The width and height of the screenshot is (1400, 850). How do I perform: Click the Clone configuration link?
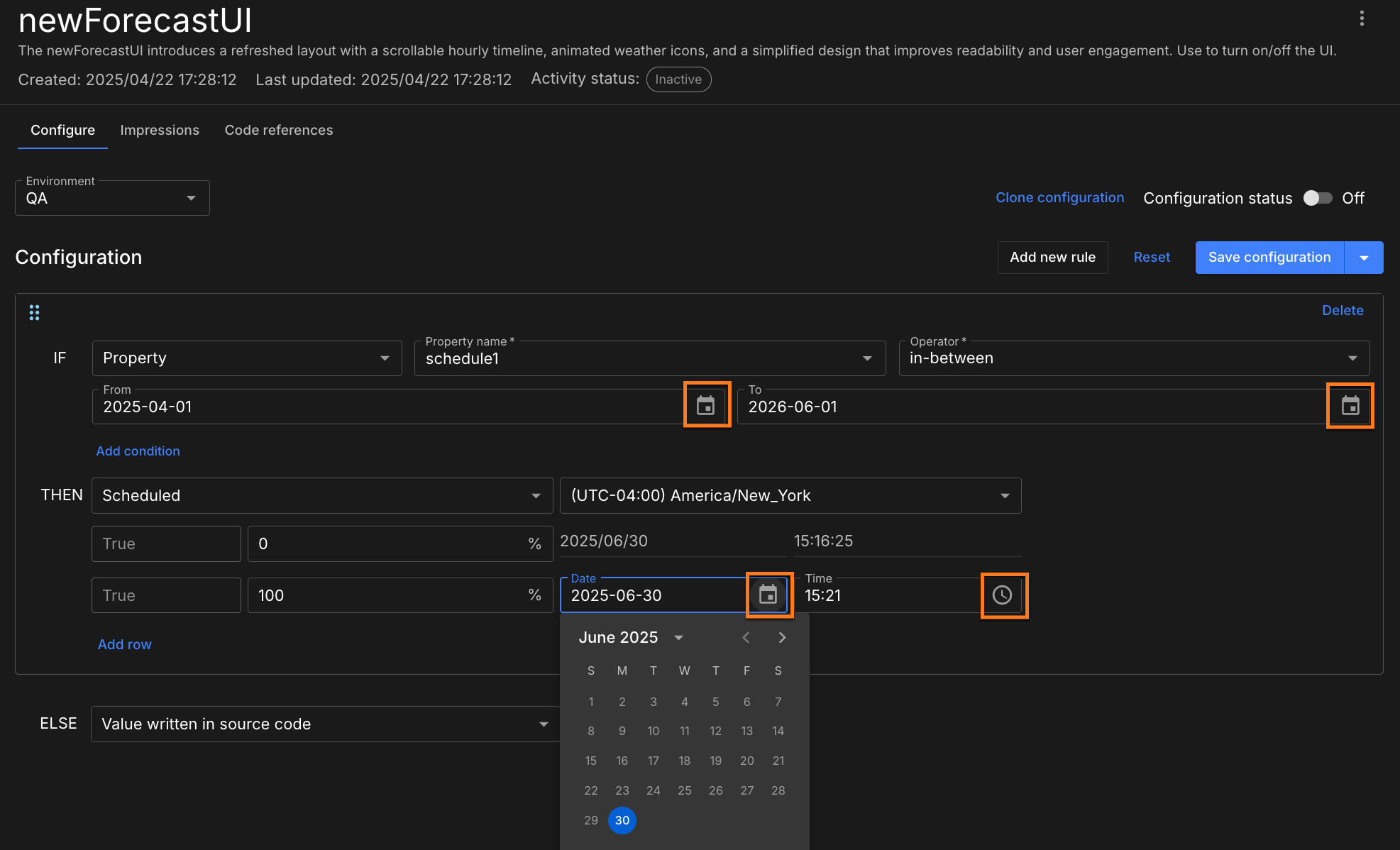(x=1059, y=198)
